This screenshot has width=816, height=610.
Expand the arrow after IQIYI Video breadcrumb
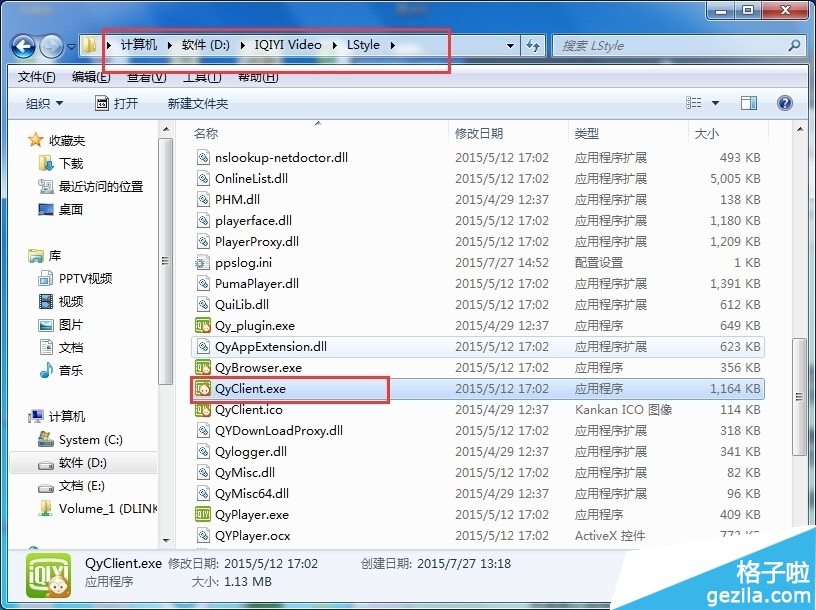(x=335, y=45)
